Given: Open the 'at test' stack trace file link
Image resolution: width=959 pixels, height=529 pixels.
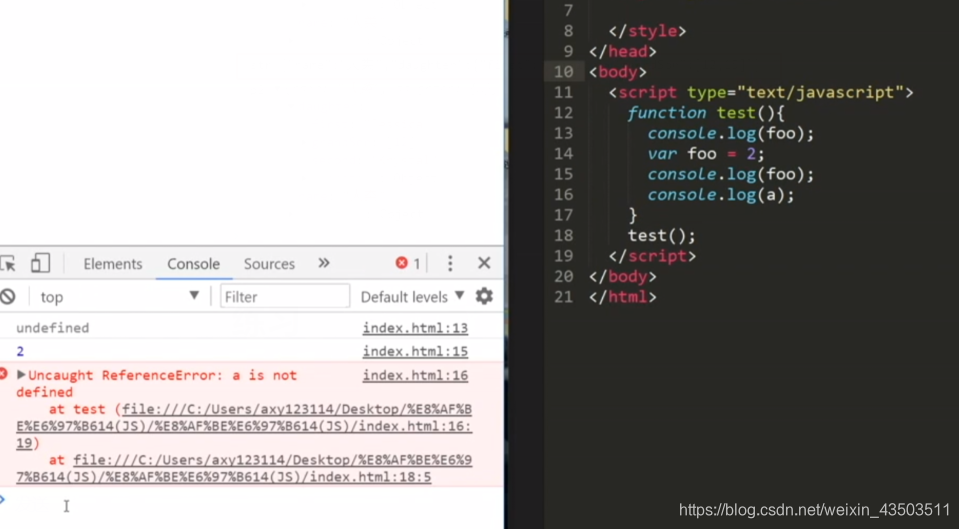Looking at the screenshot, I should pos(244,426).
